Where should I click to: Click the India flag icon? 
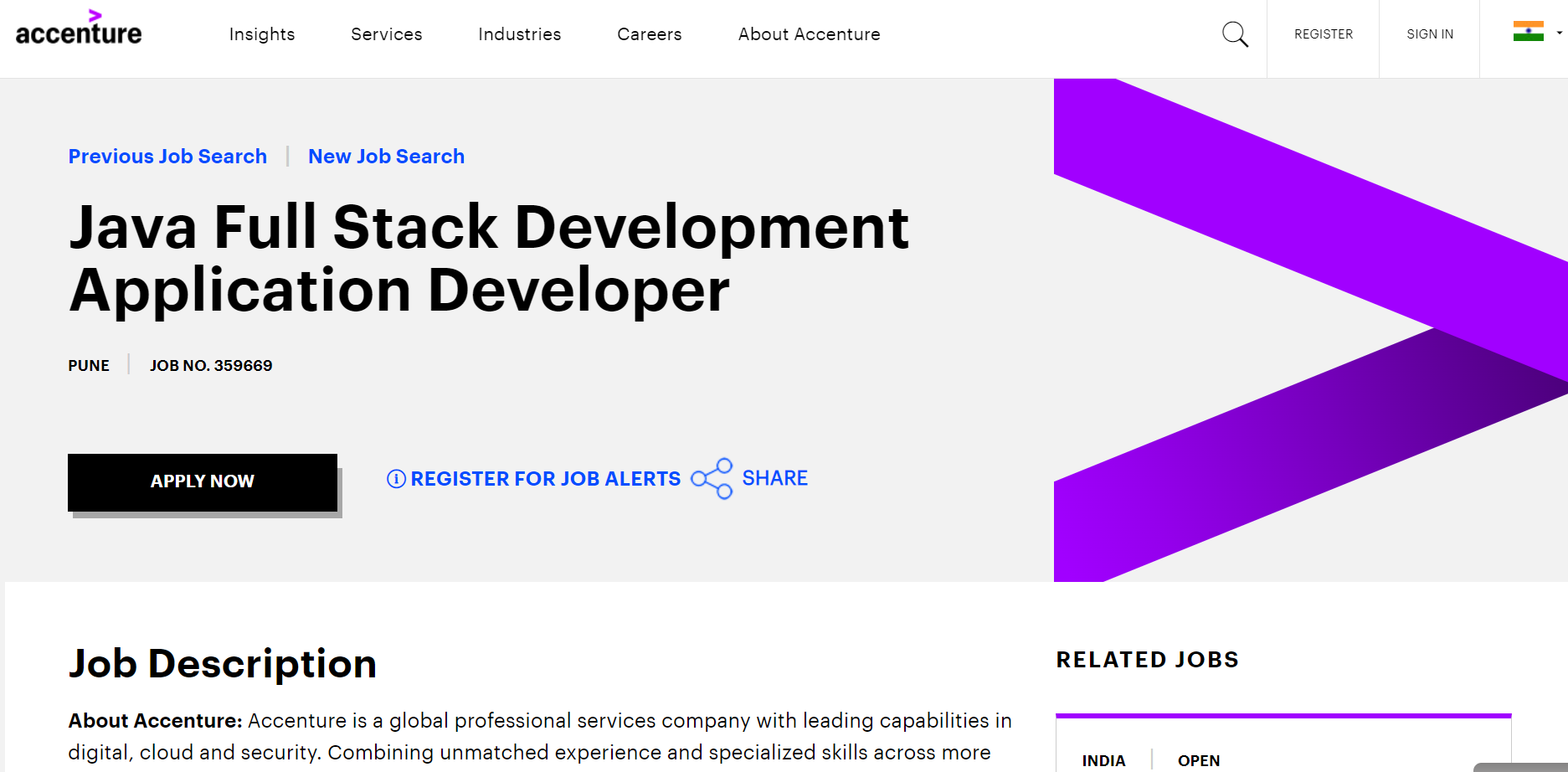click(x=1528, y=32)
